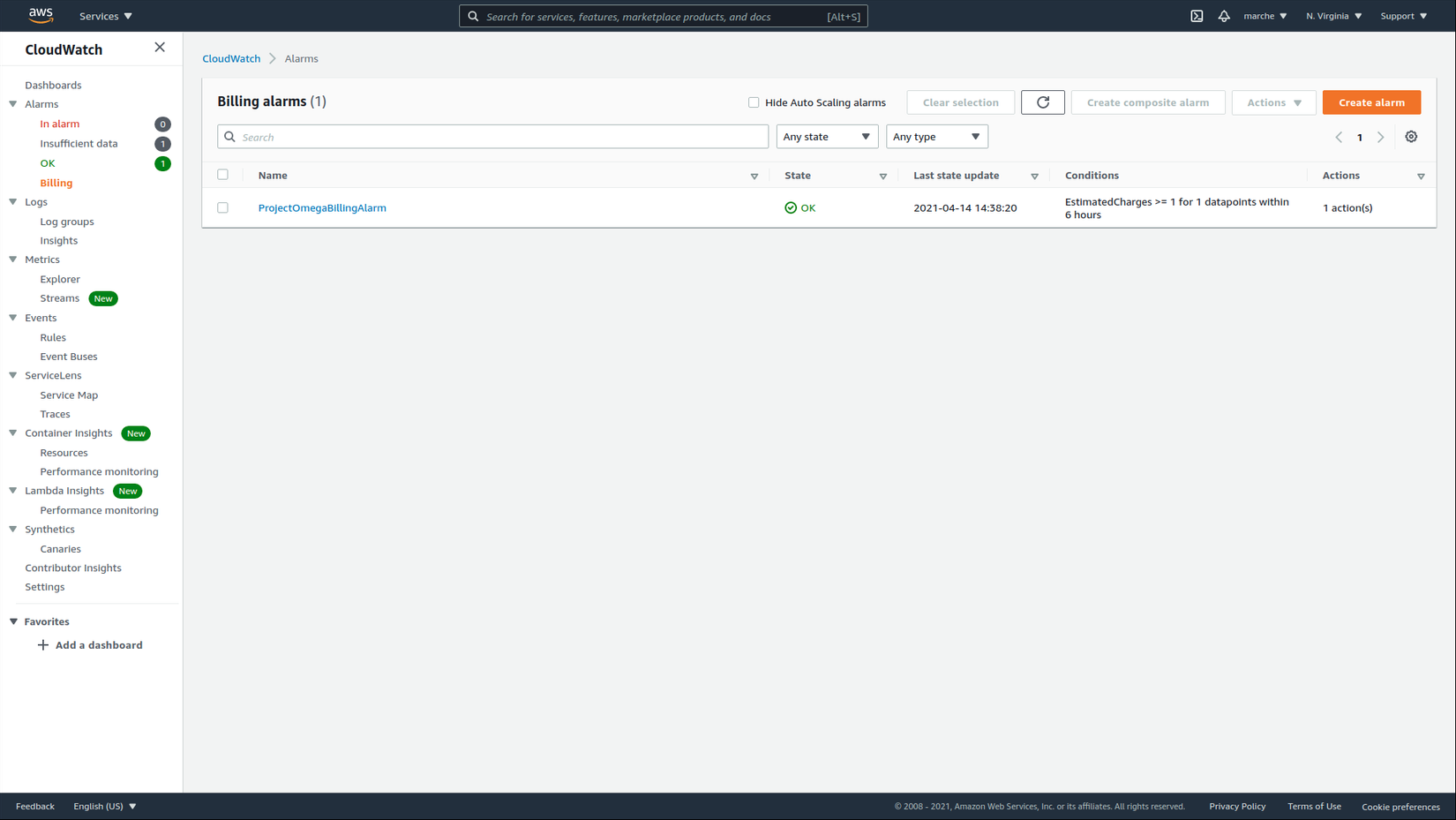Collapse the Synthetics tree section

coord(13,530)
